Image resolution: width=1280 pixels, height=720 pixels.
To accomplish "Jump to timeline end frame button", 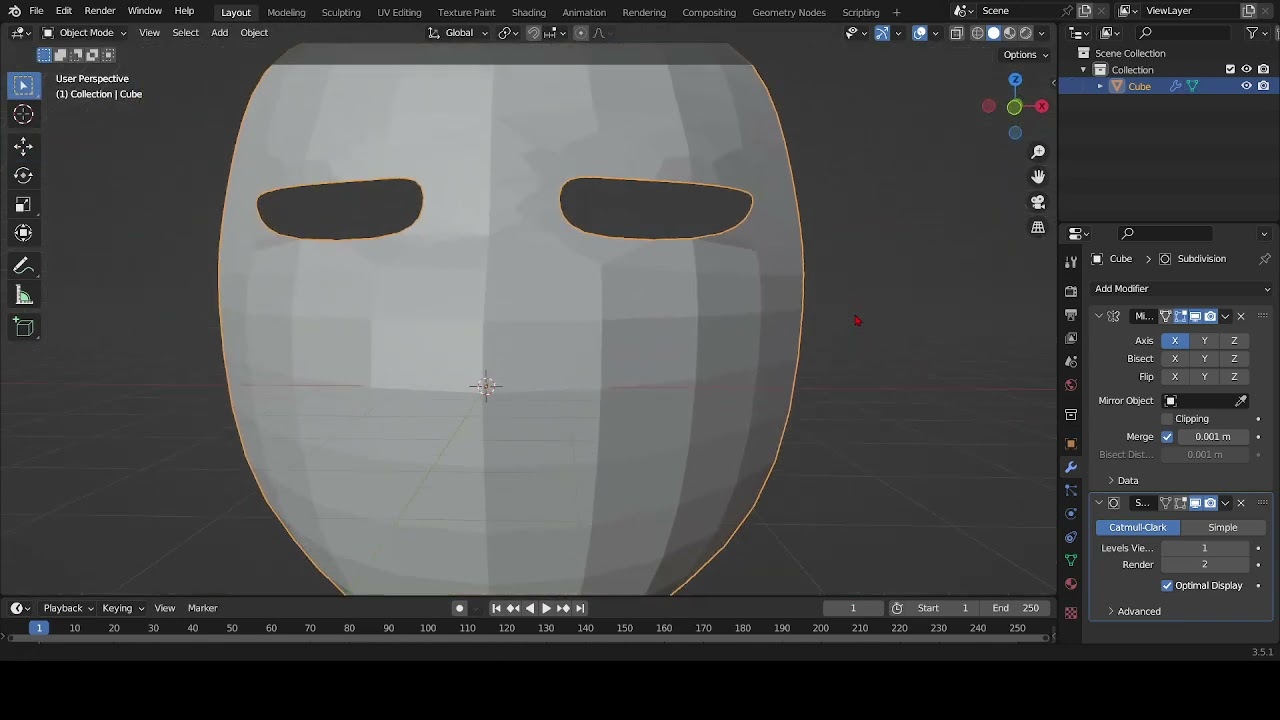I will coord(580,608).
